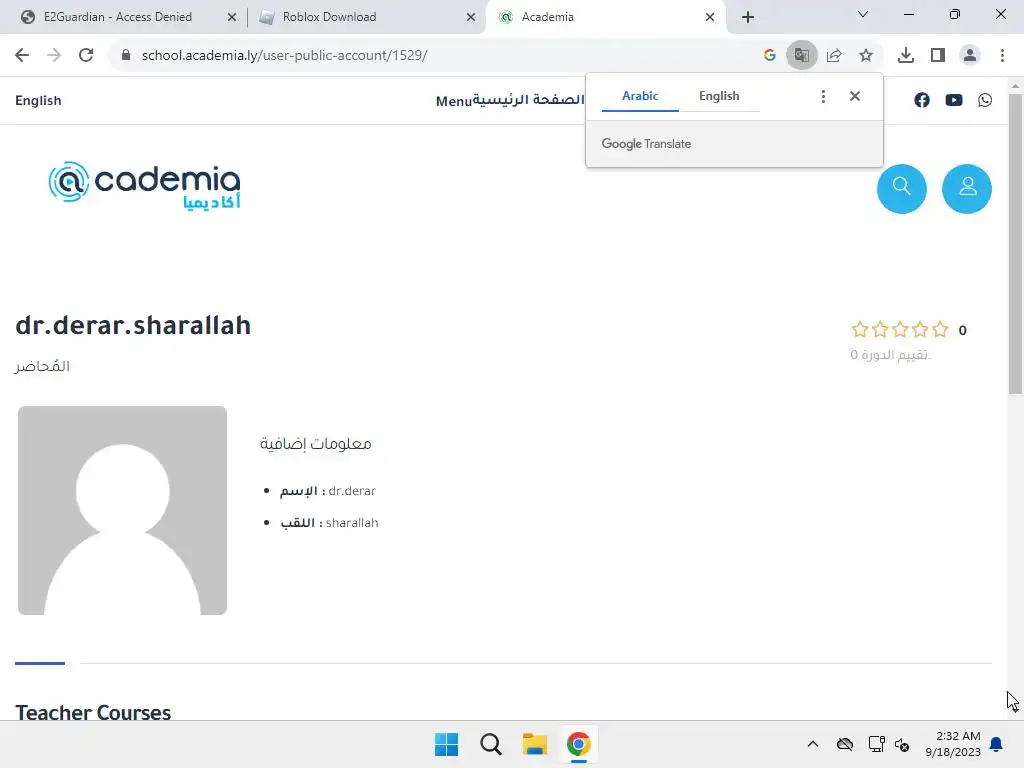Open Academia's YouTube channel
This screenshot has height=768, width=1024.
pyautogui.click(x=953, y=100)
